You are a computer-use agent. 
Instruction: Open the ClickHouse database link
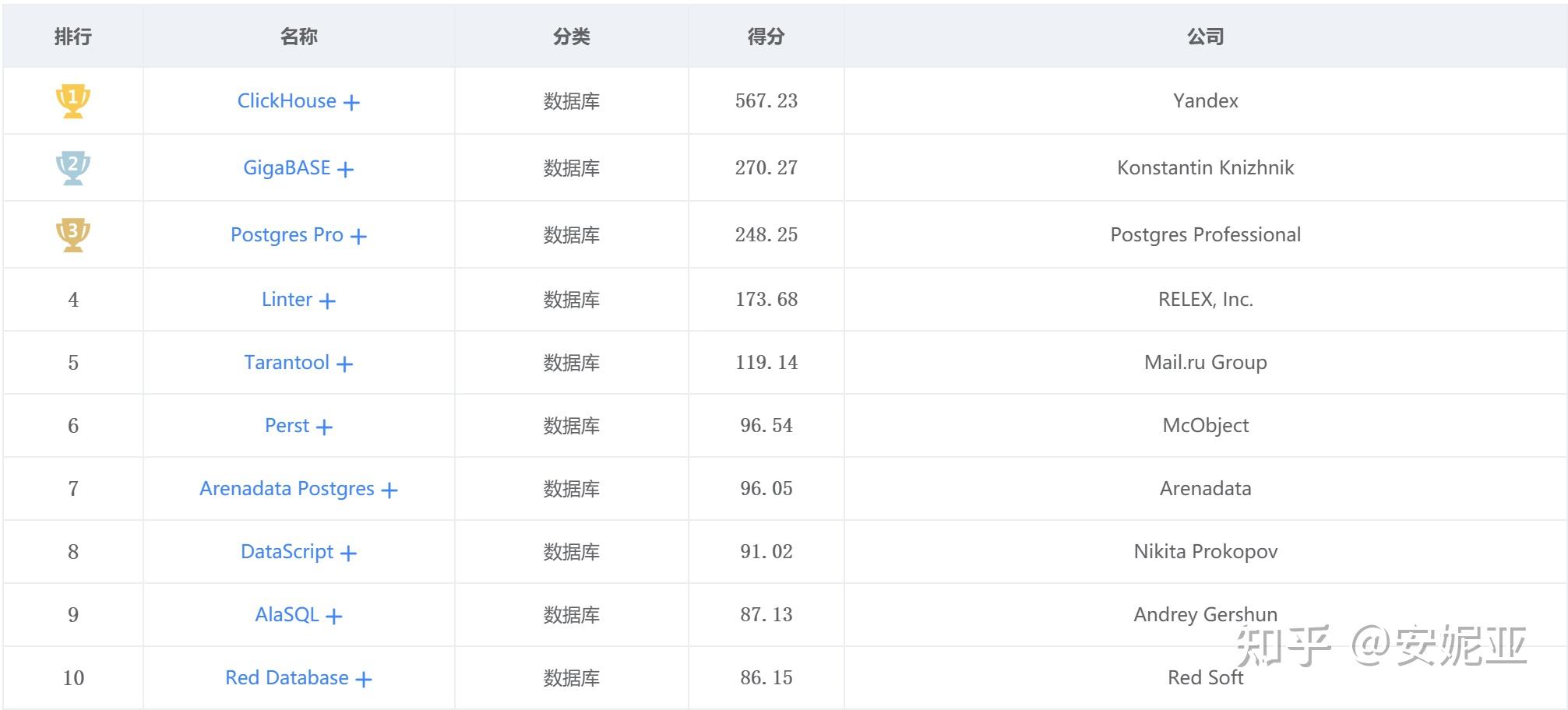coord(287,101)
